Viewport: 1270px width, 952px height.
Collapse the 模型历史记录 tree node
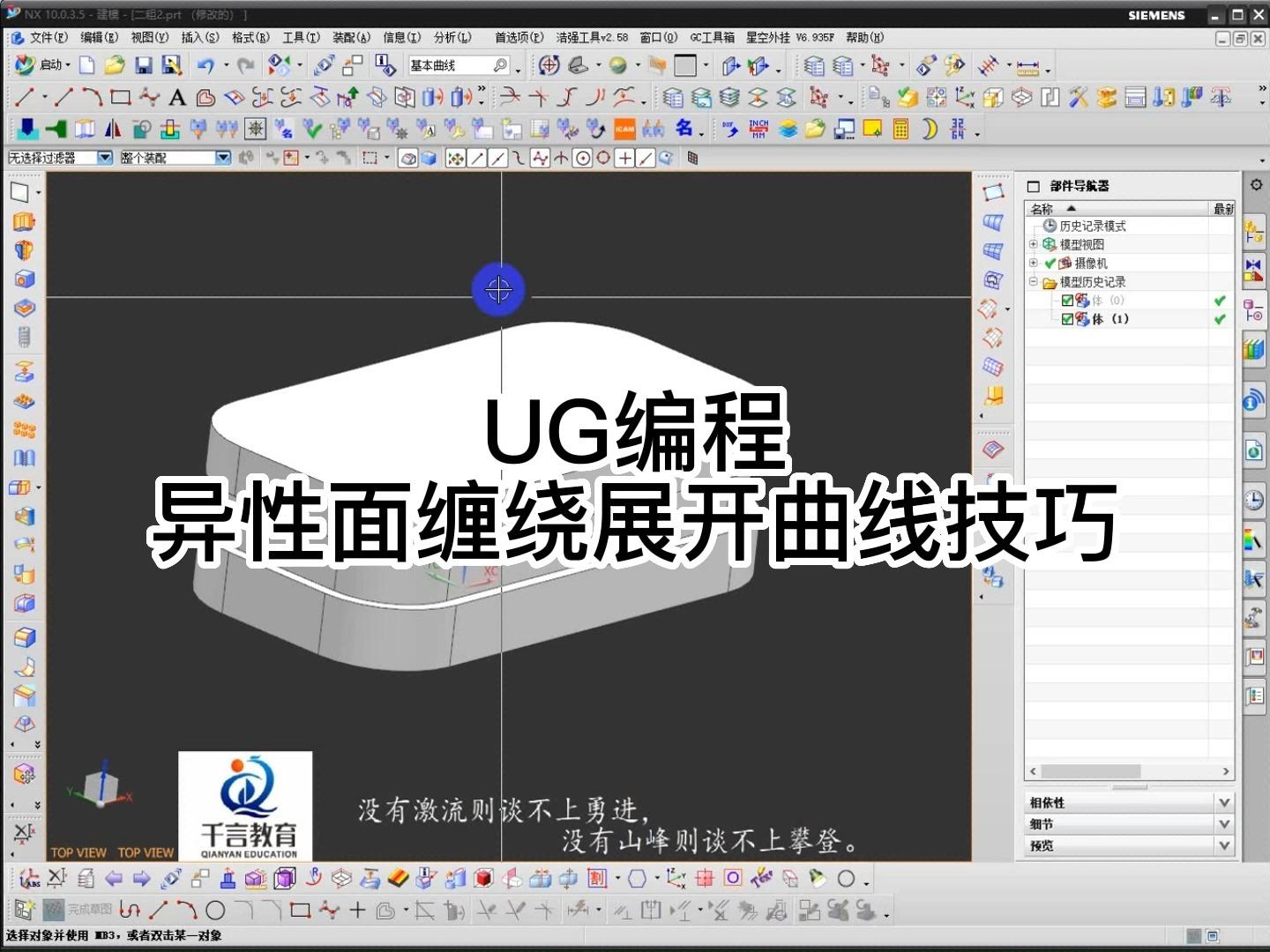click(x=1034, y=281)
